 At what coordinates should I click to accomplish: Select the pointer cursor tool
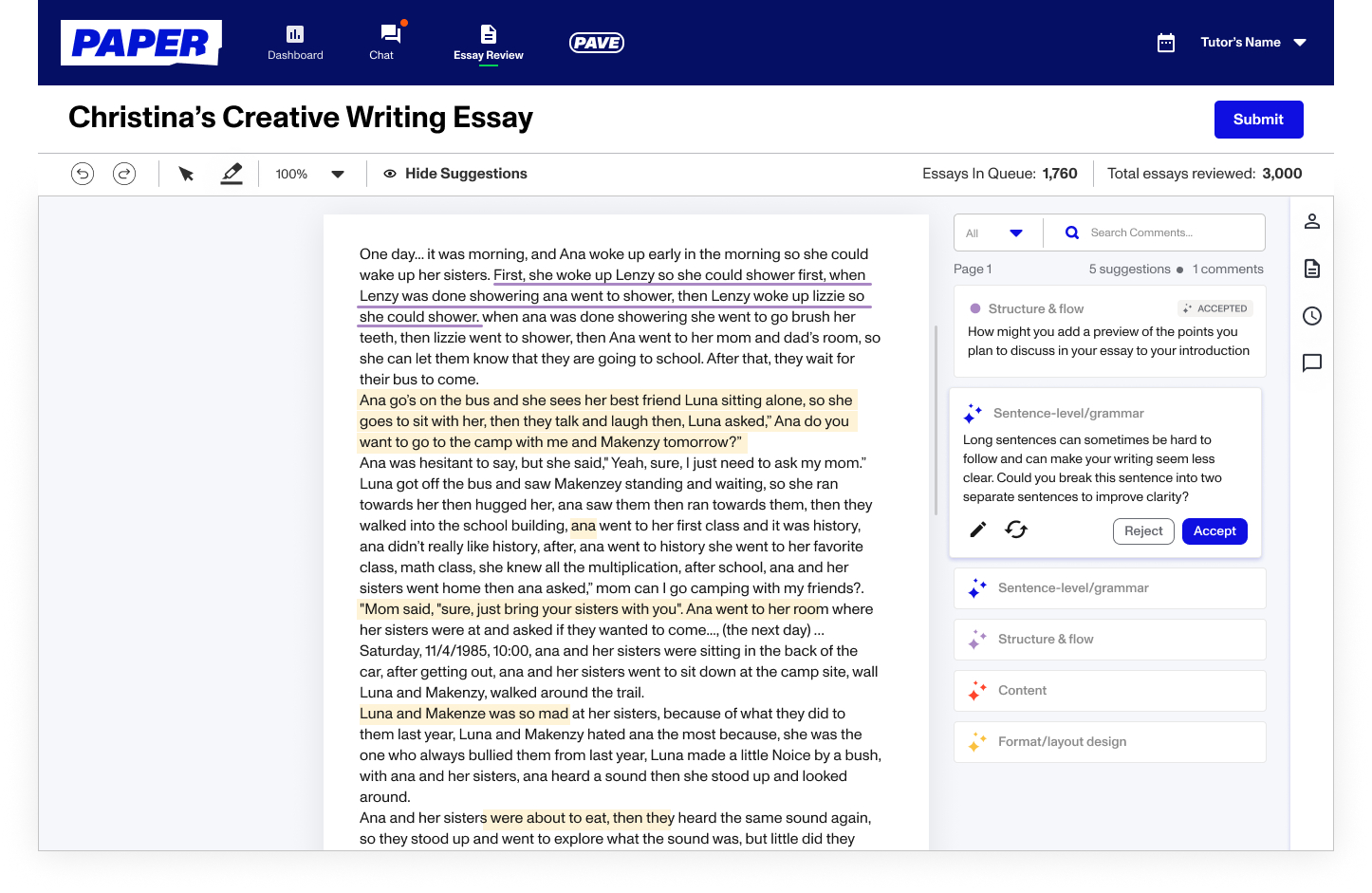[186, 174]
